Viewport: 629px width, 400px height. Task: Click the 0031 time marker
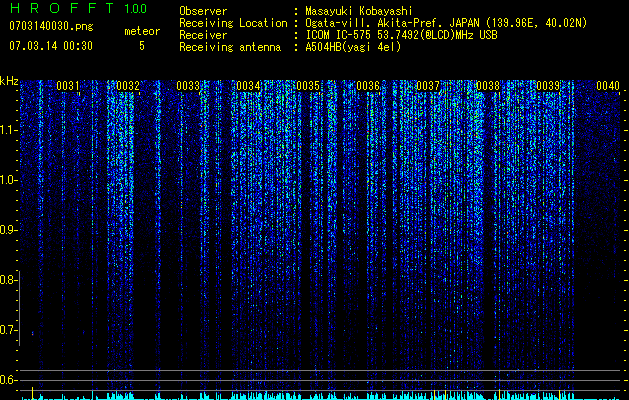[68, 86]
